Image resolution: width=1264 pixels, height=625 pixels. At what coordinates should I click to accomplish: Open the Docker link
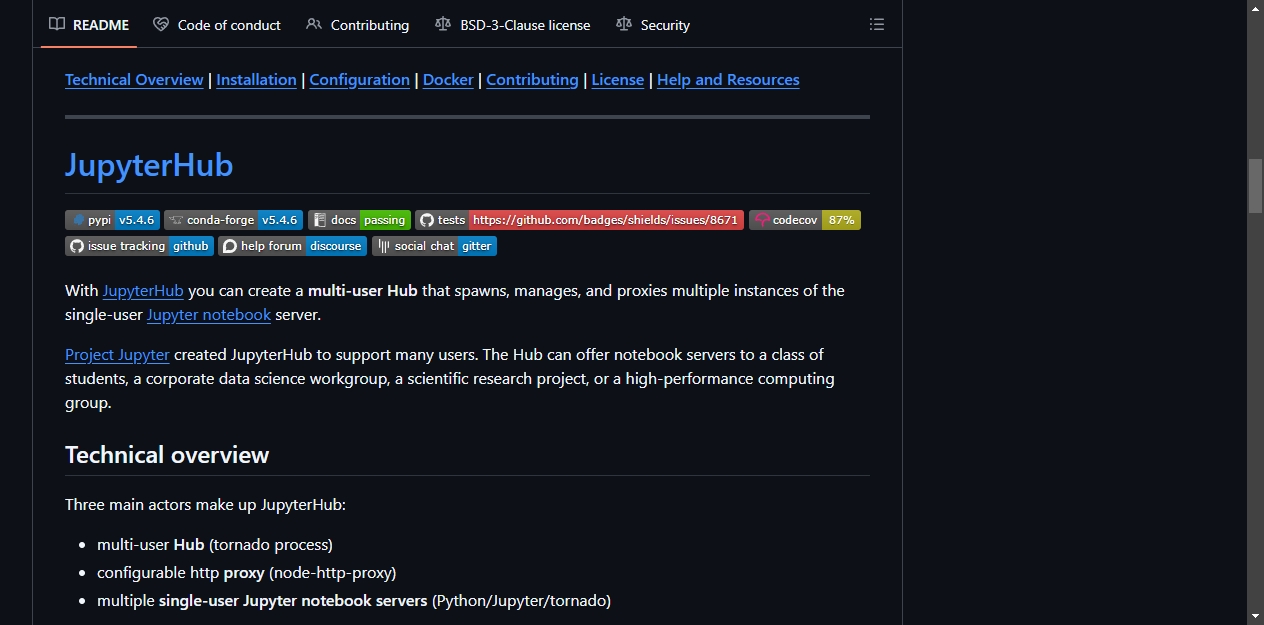point(448,80)
